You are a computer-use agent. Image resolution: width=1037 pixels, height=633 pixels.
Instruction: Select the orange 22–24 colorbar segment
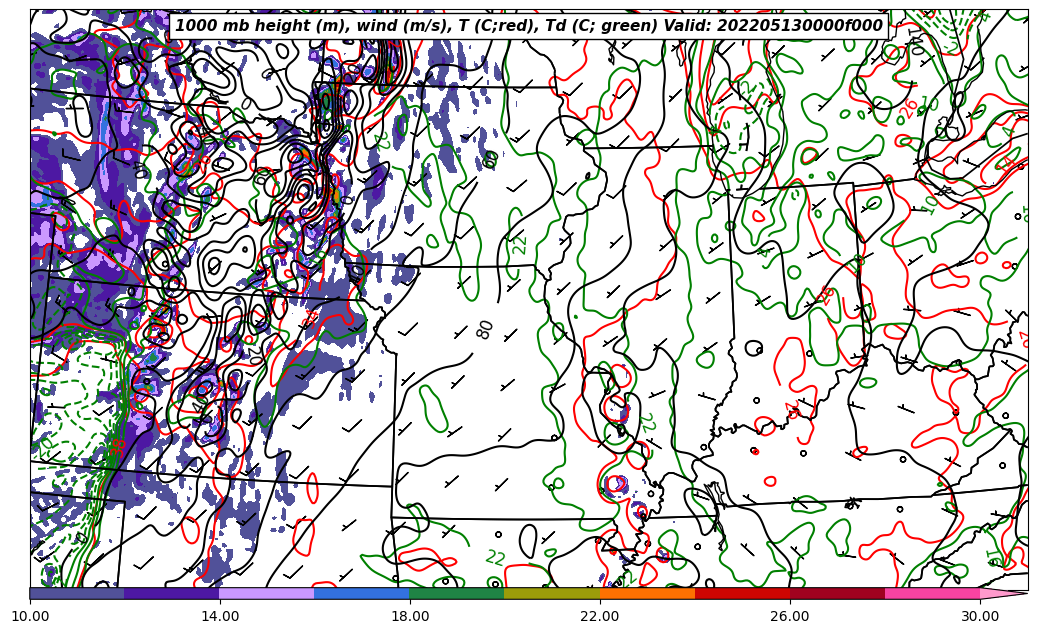point(647,593)
